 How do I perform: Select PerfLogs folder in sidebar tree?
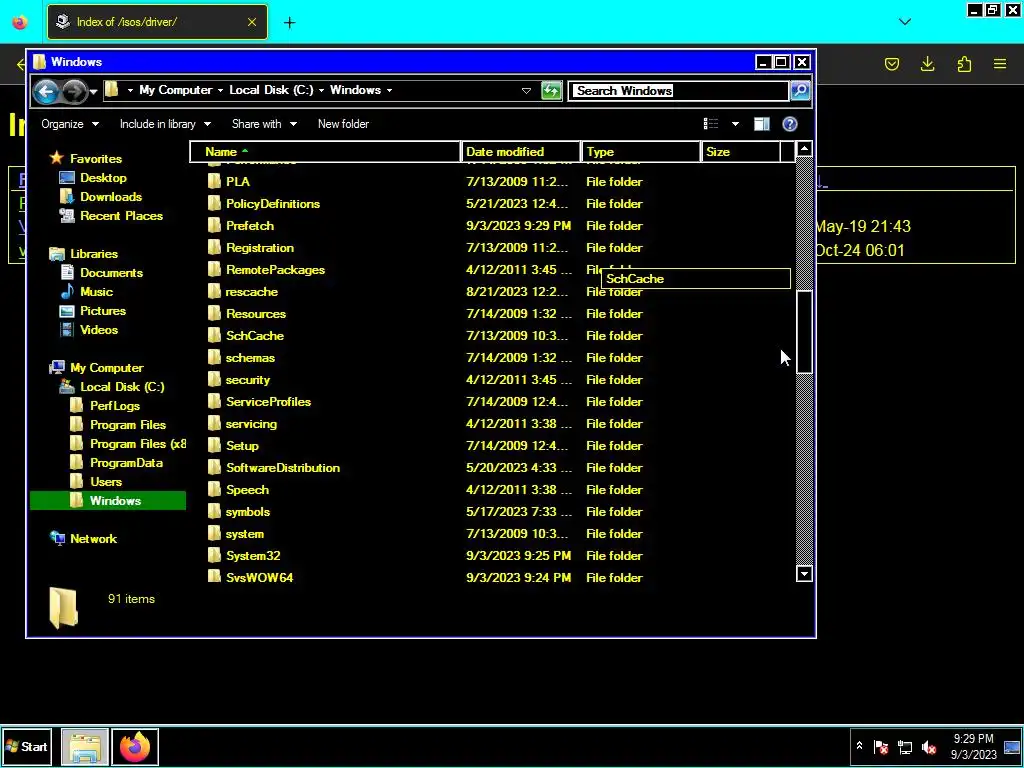pyautogui.click(x=114, y=406)
